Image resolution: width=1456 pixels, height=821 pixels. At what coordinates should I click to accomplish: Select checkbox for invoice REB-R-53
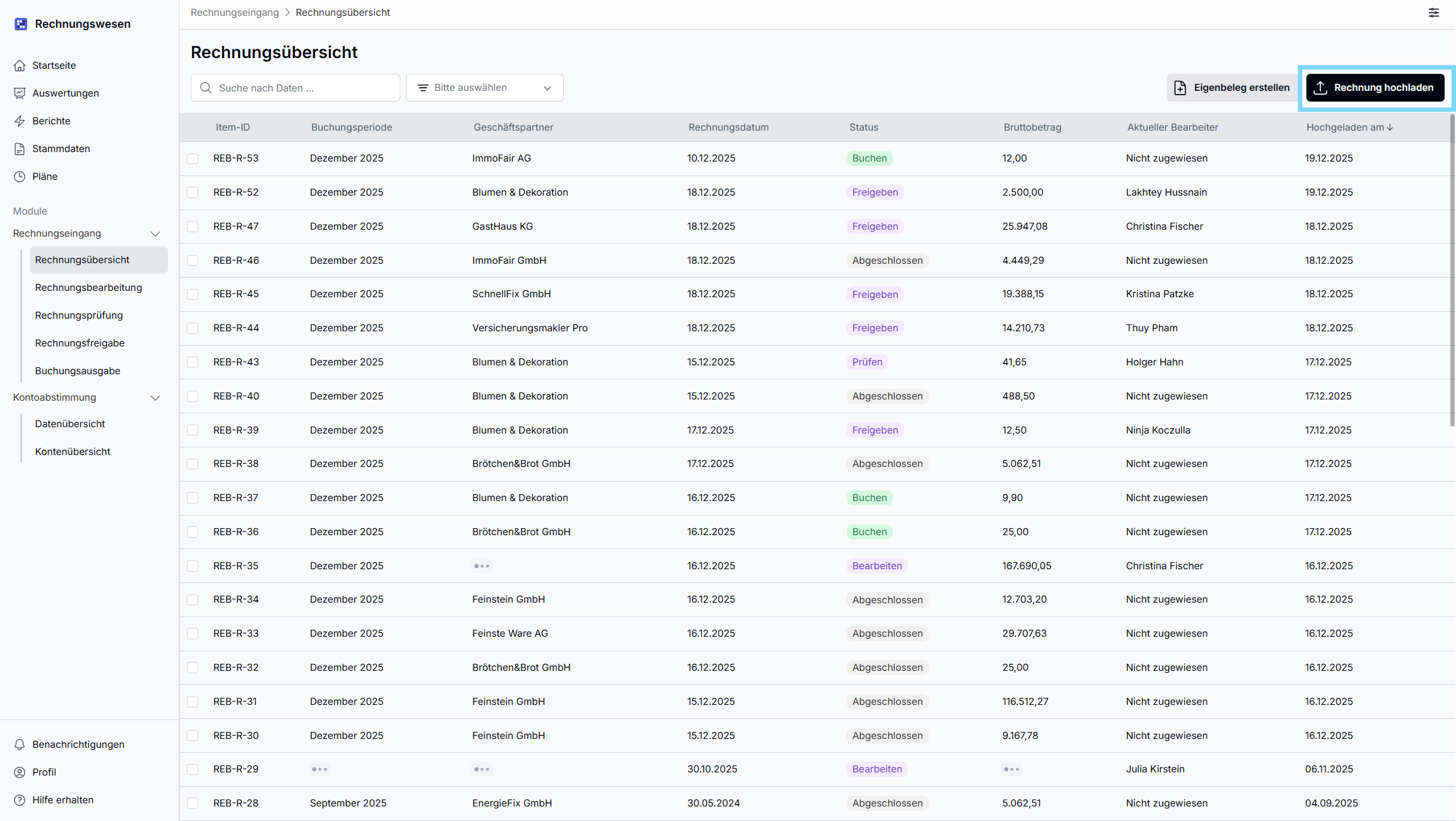coord(193,158)
